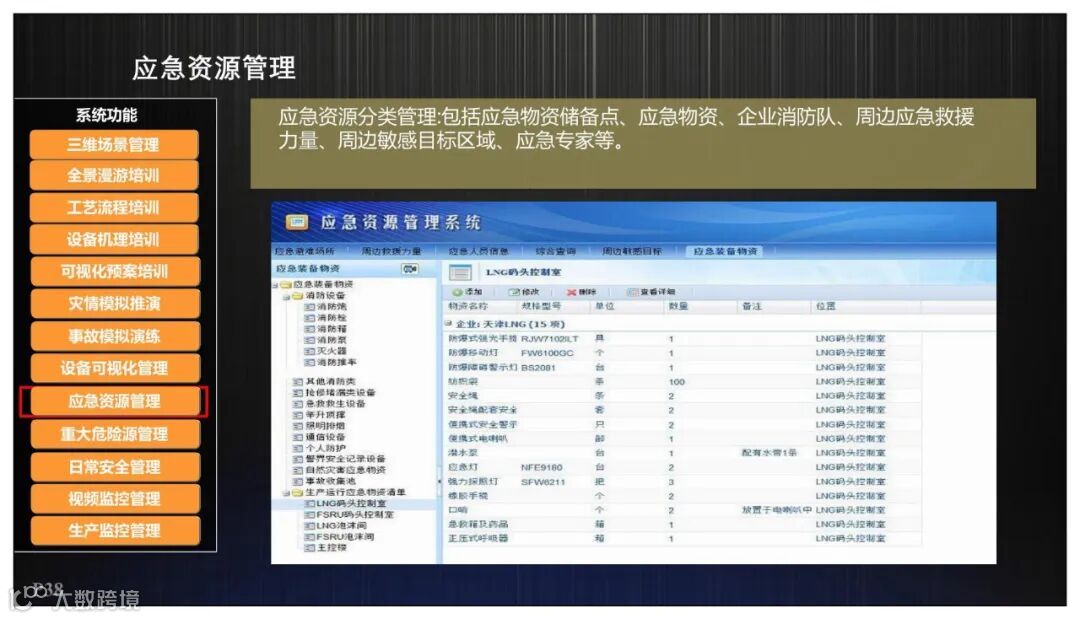1080x619 pixels.
Task: Click the BS2081 model cell
Action: pyautogui.click(x=538, y=368)
